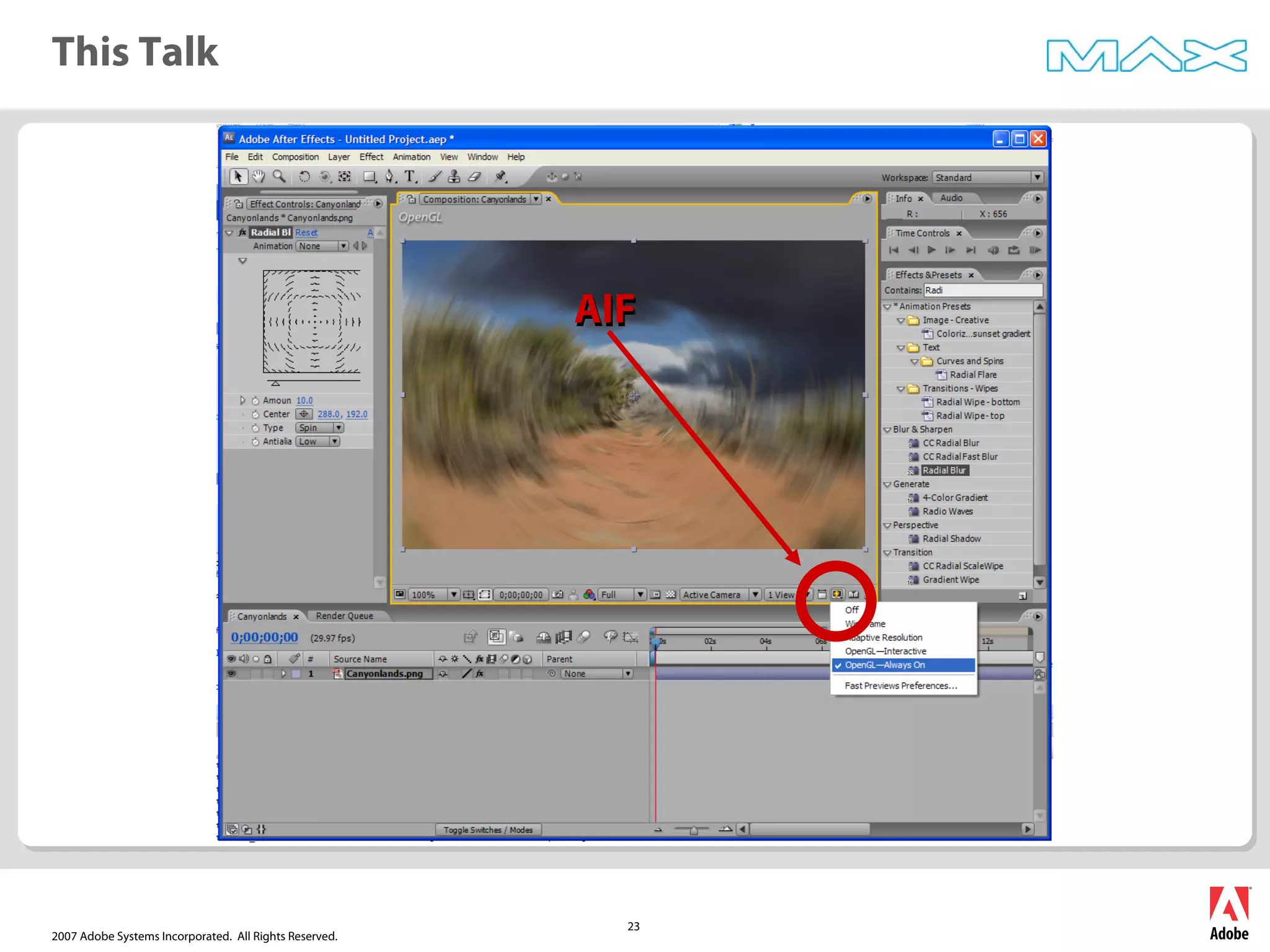The height and width of the screenshot is (952, 1270).
Task: Click the Amount value 10.0
Action: tap(304, 401)
